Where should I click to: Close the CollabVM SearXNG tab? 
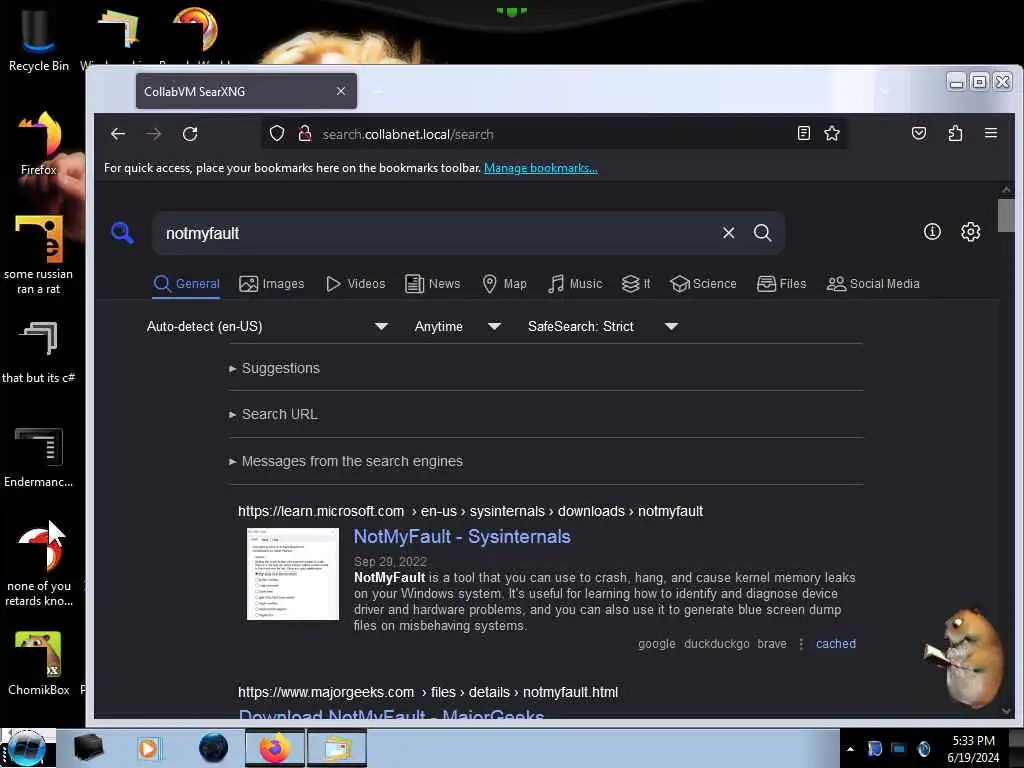(341, 91)
